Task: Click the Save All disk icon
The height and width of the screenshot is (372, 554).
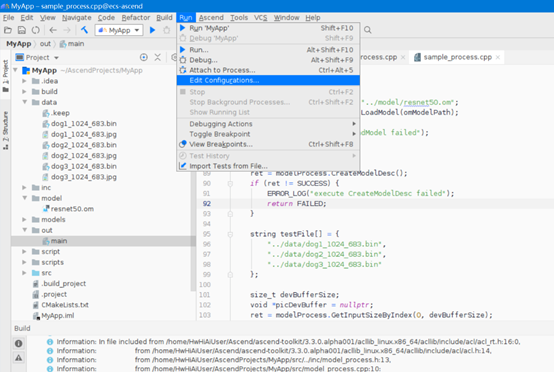Action: click(x=22, y=30)
